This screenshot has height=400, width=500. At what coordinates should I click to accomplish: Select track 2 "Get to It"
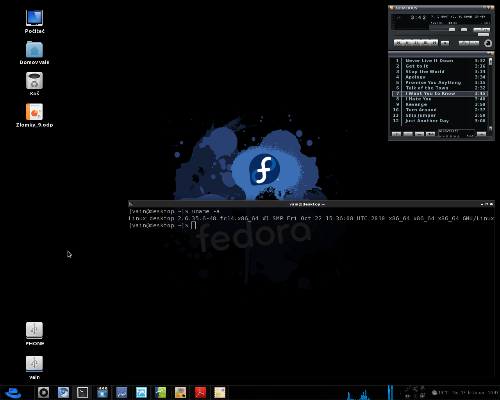(x=440, y=66)
